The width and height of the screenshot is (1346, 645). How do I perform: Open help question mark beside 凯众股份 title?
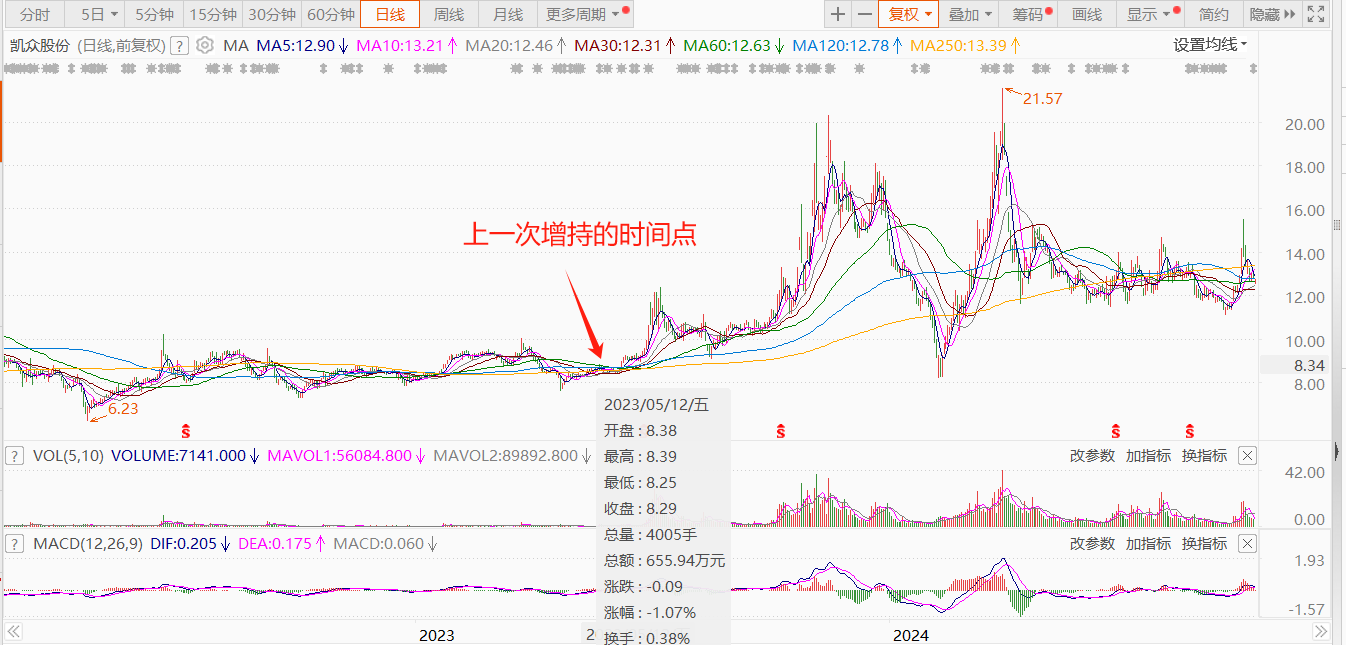point(180,45)
